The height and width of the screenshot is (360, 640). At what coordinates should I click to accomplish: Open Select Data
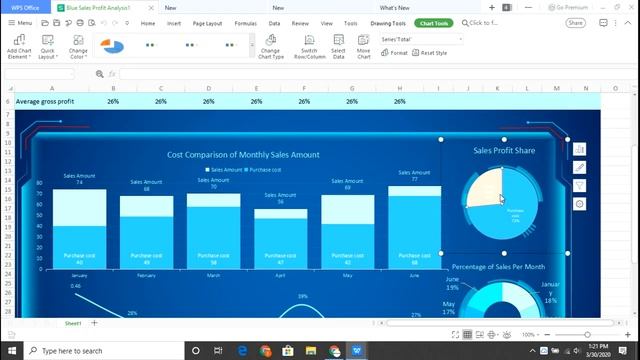point(338,47)
